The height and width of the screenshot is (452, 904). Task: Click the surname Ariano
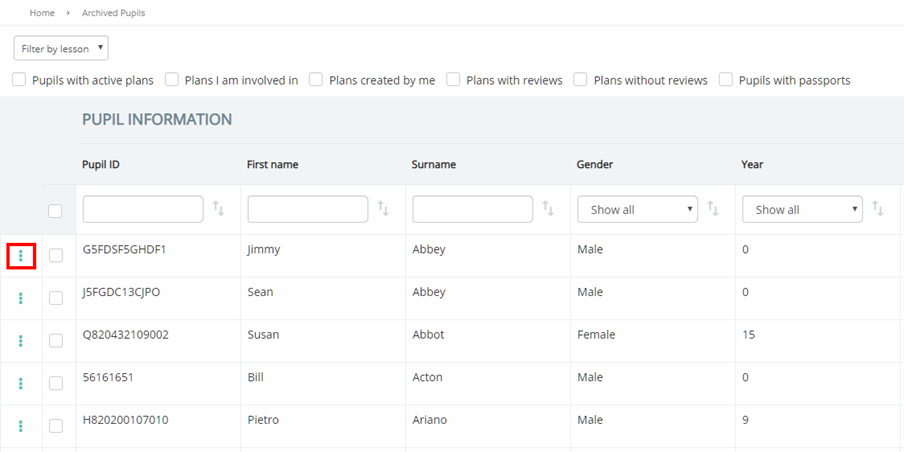[430, 420]
